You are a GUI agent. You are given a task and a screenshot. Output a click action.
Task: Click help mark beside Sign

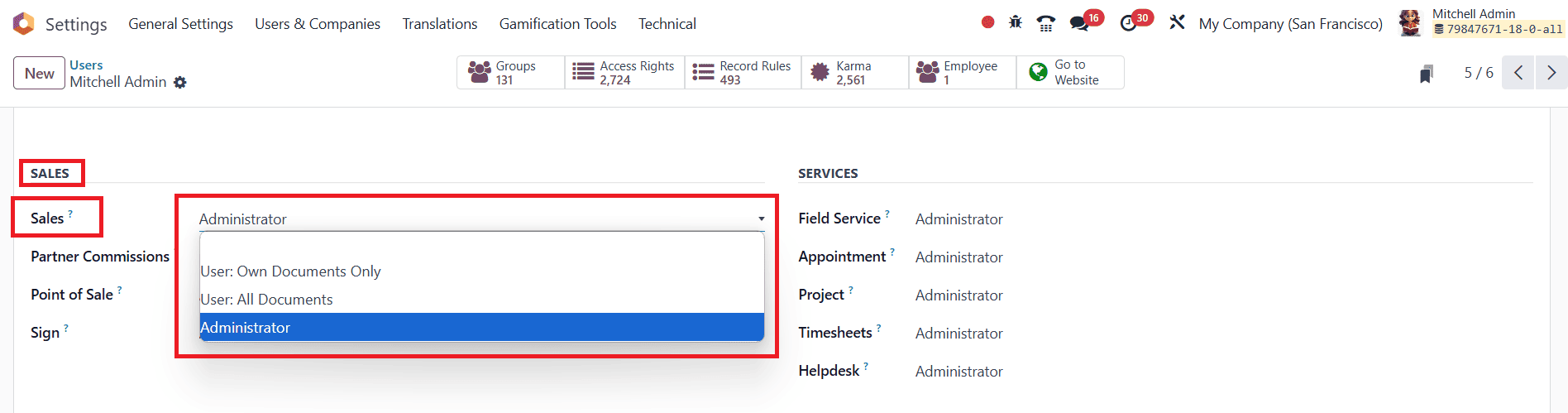click(66, 328)
